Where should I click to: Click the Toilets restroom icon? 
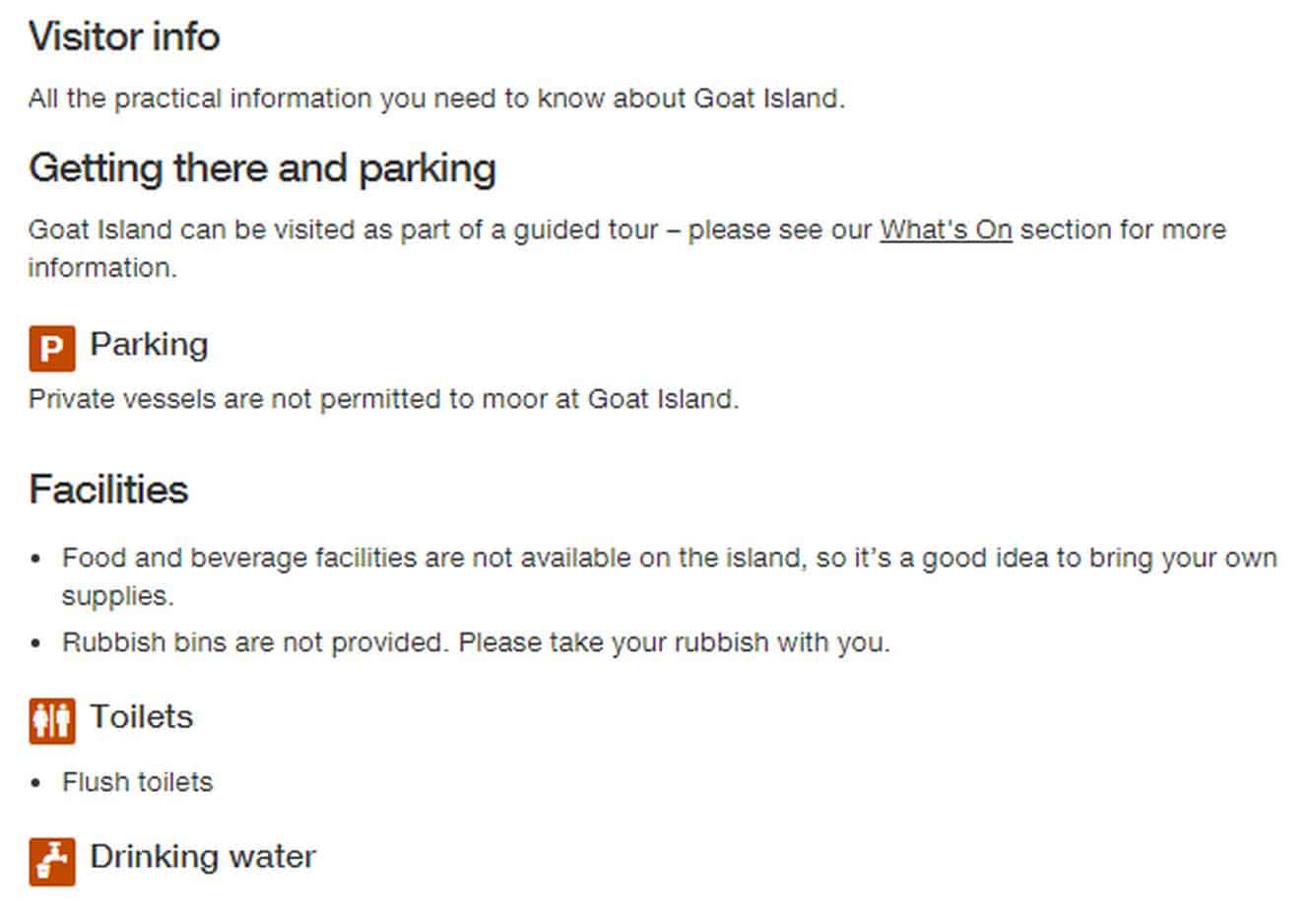[52, 721]
